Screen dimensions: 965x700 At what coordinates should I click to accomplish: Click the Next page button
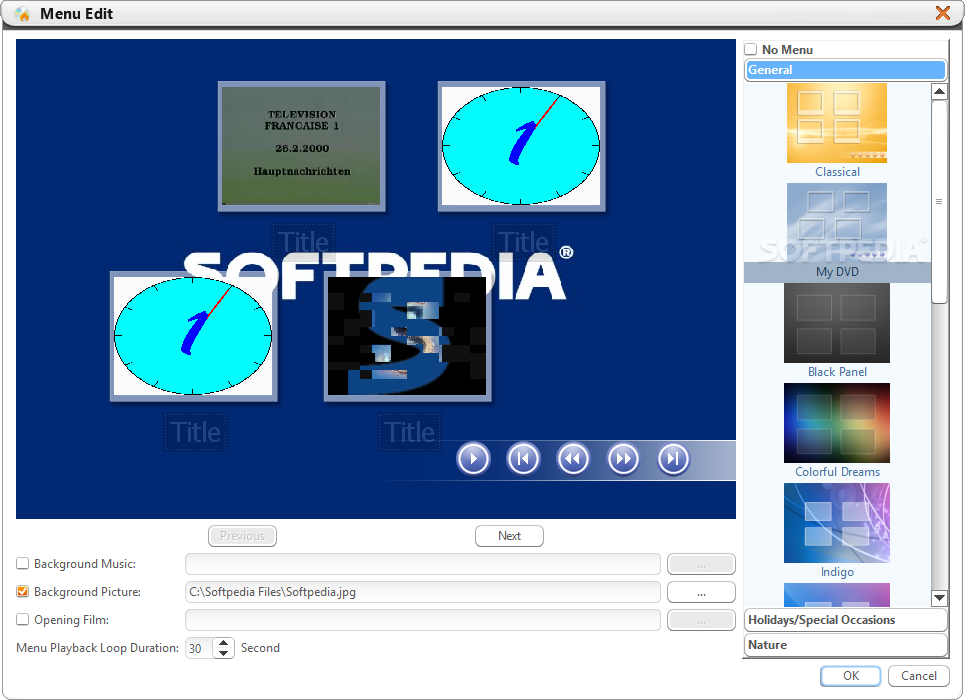pyautogui.click(x=509, y=536)
